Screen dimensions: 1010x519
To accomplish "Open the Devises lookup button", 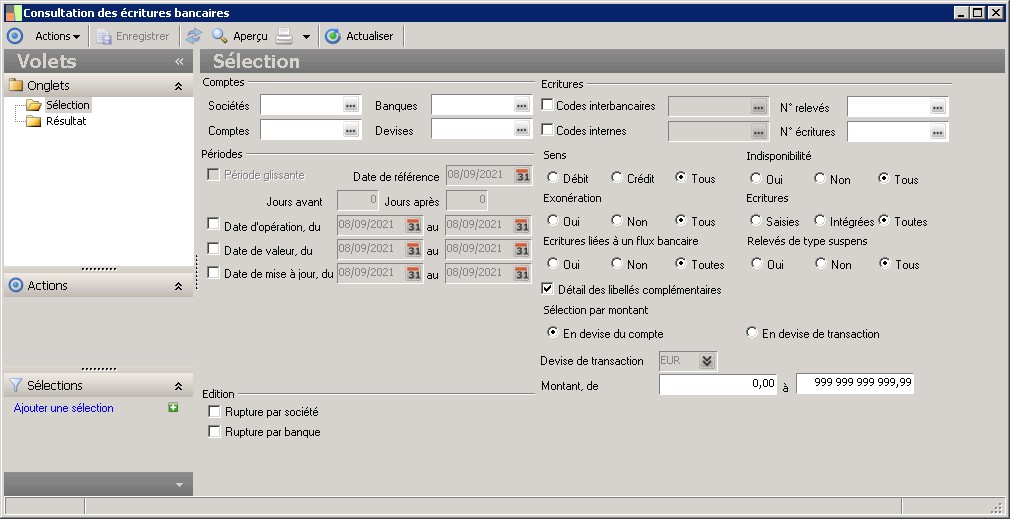I will click(522, 130).
